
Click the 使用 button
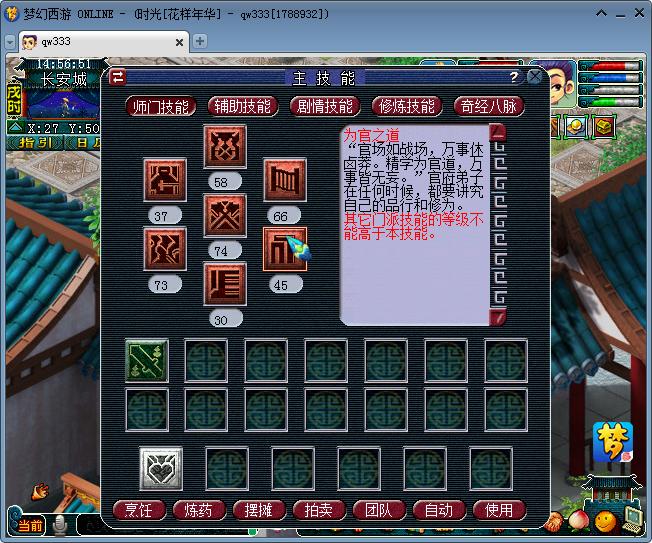[x=499, y=510]
